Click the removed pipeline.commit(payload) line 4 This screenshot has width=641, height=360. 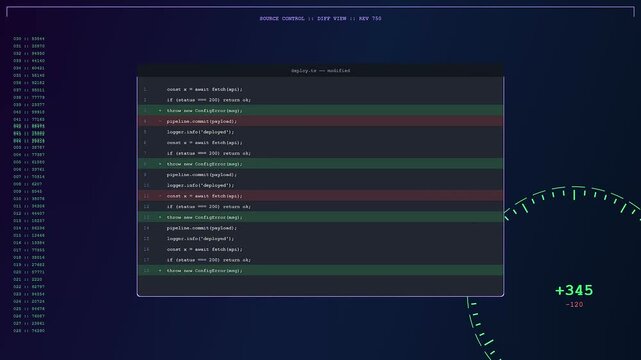tap(320, 121)
